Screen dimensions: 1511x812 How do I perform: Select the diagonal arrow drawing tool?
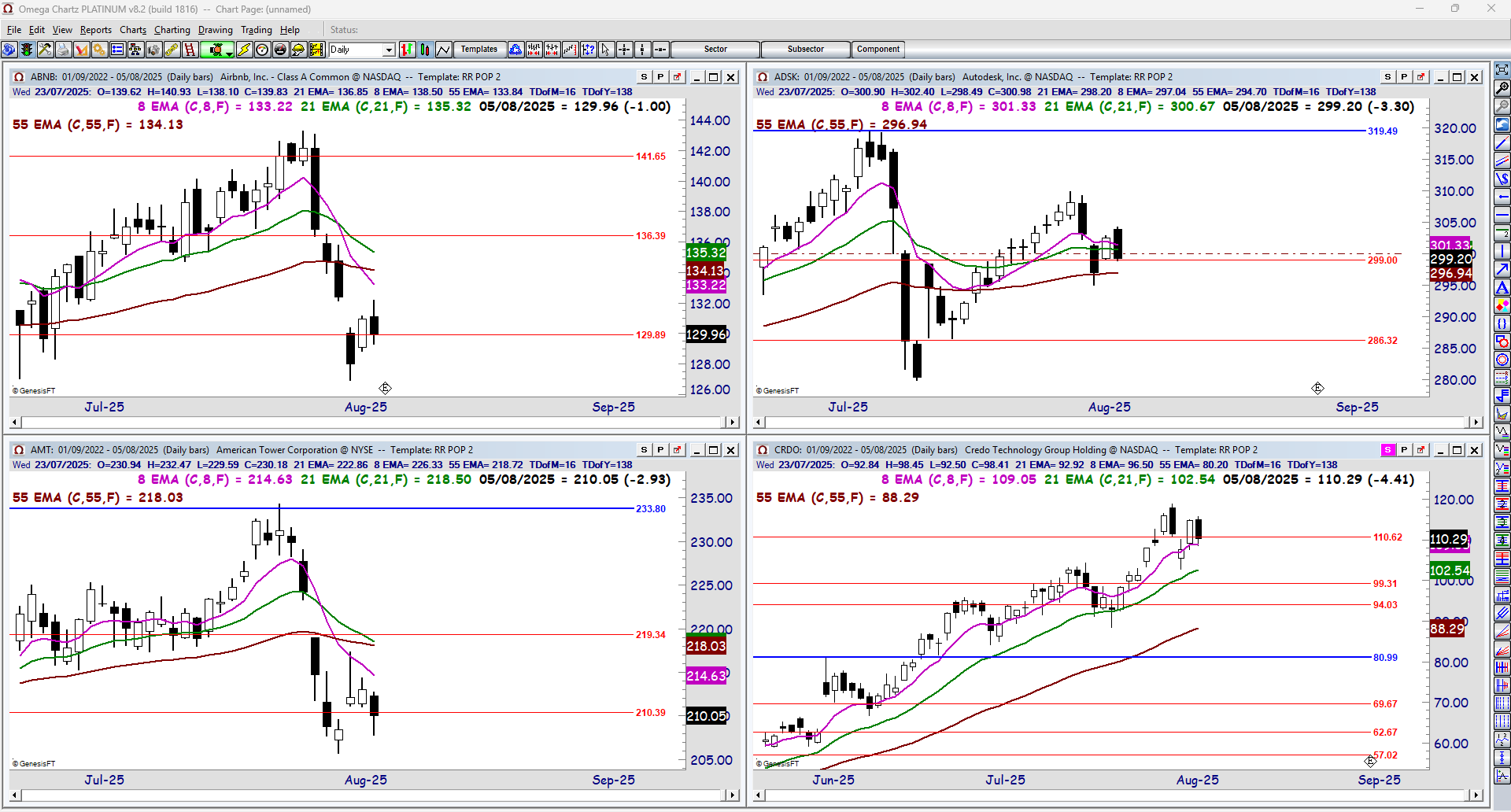tap(1502, 269)
